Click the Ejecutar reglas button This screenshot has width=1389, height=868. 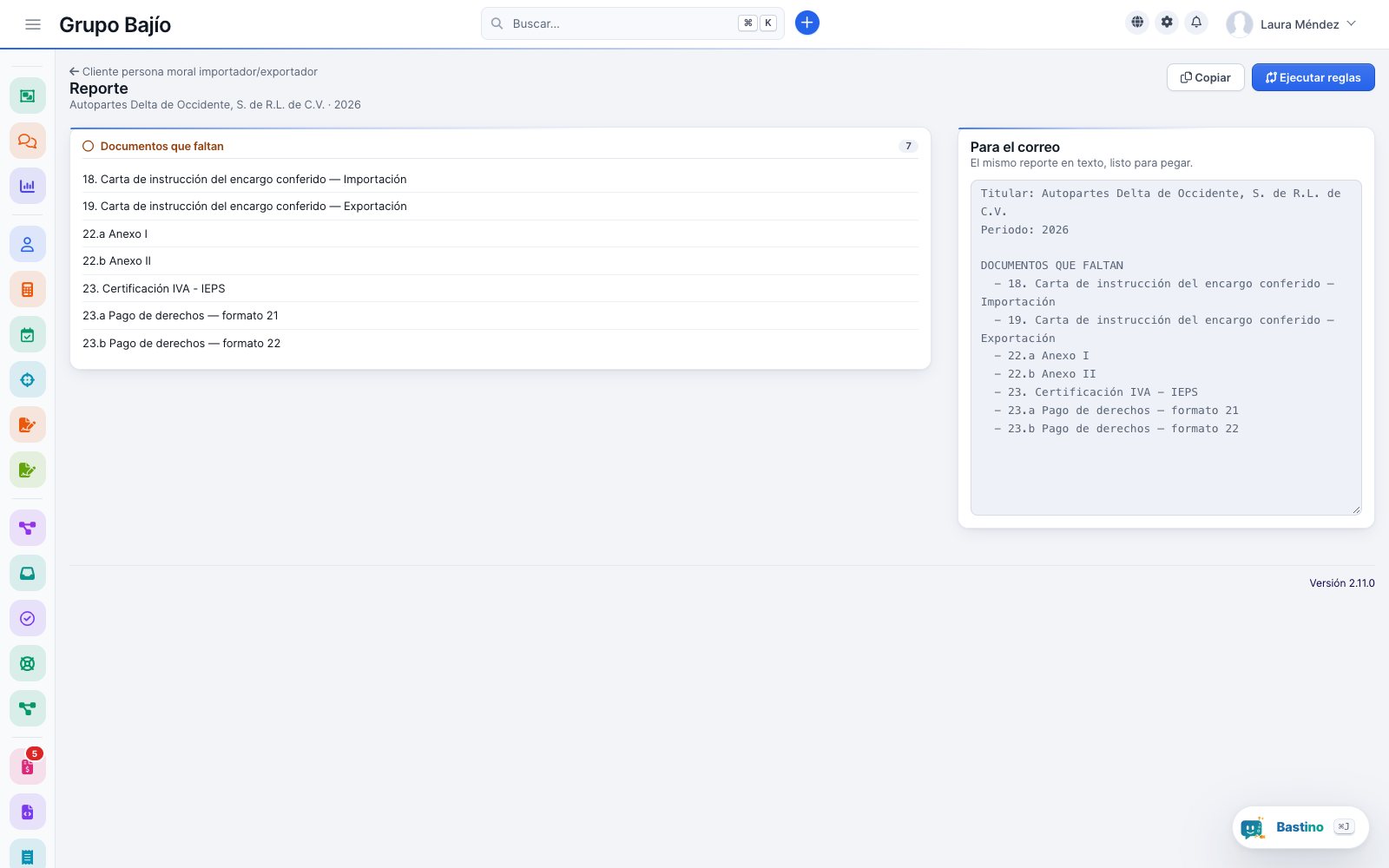(1313, 77)
